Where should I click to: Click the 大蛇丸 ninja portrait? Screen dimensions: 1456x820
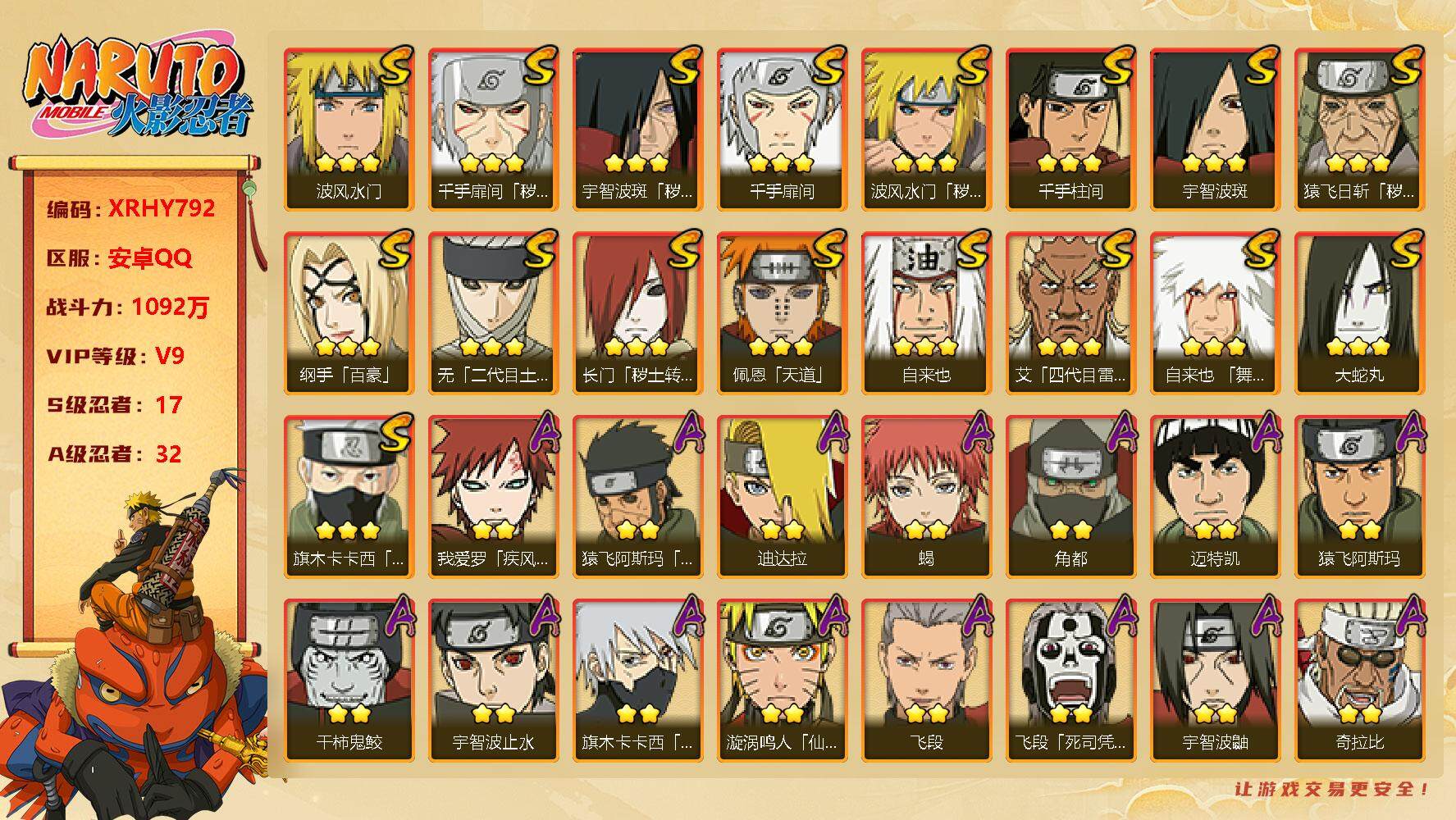click(x=1359, y=312)
